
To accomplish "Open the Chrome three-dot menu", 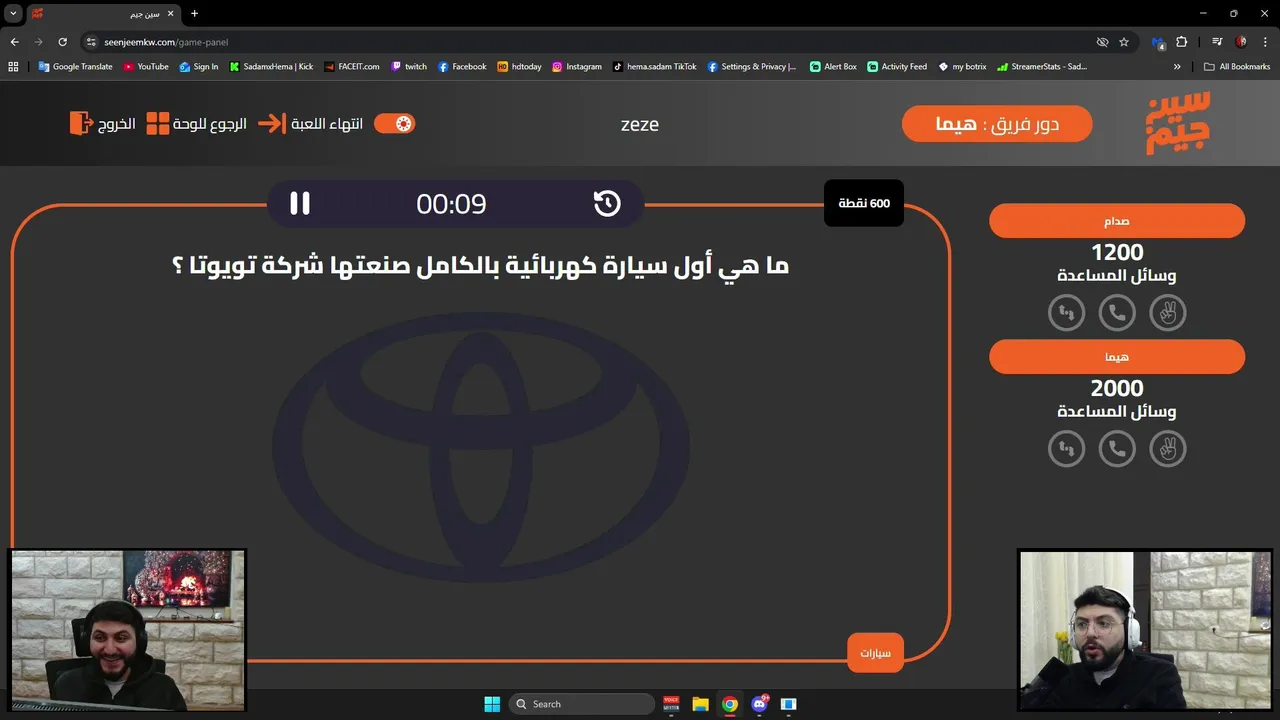I will click(x=1264, y=42).
